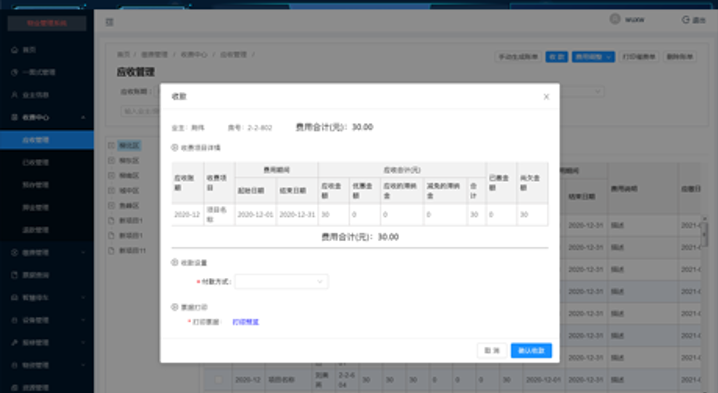The height and width of the screenshot is (393, 718).
Task: Click the blue 打印预览 print preview link
Action: pyautogui.click(x=245, y=322)
